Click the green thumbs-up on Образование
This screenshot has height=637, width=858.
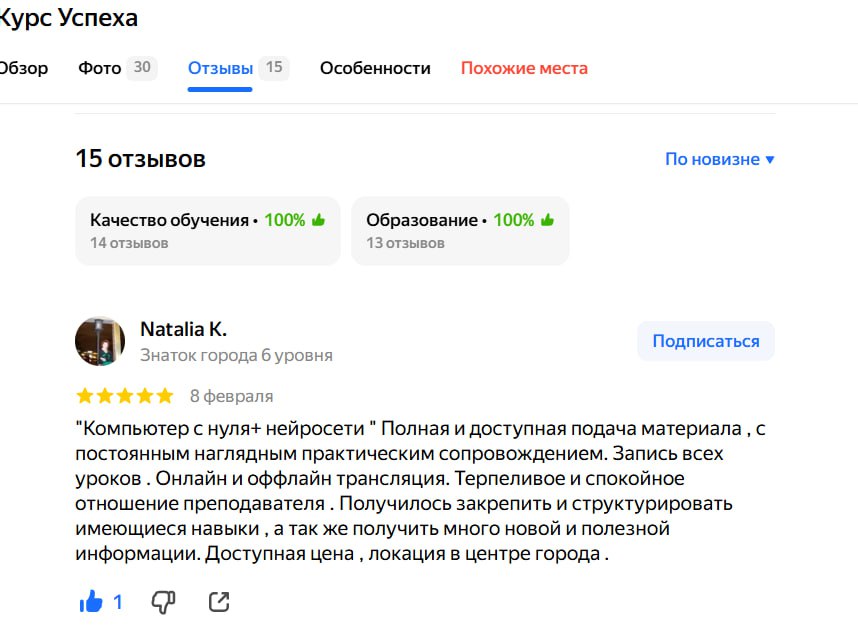click(x=546, y=219)
